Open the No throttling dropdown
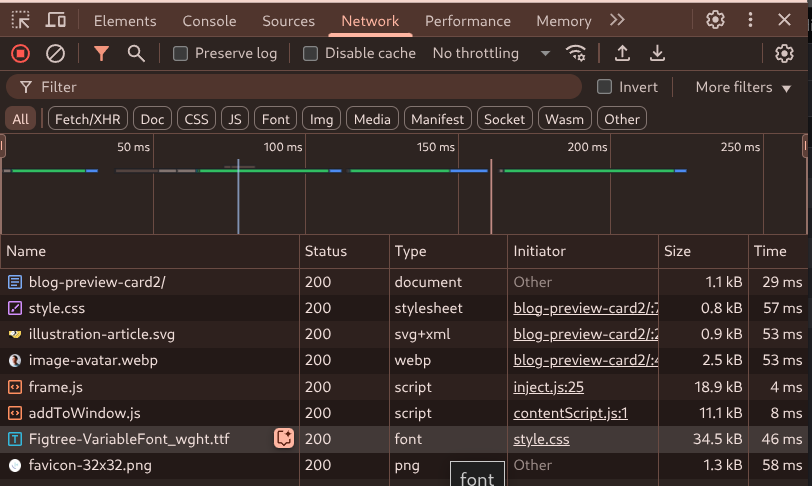 point(491,53)
